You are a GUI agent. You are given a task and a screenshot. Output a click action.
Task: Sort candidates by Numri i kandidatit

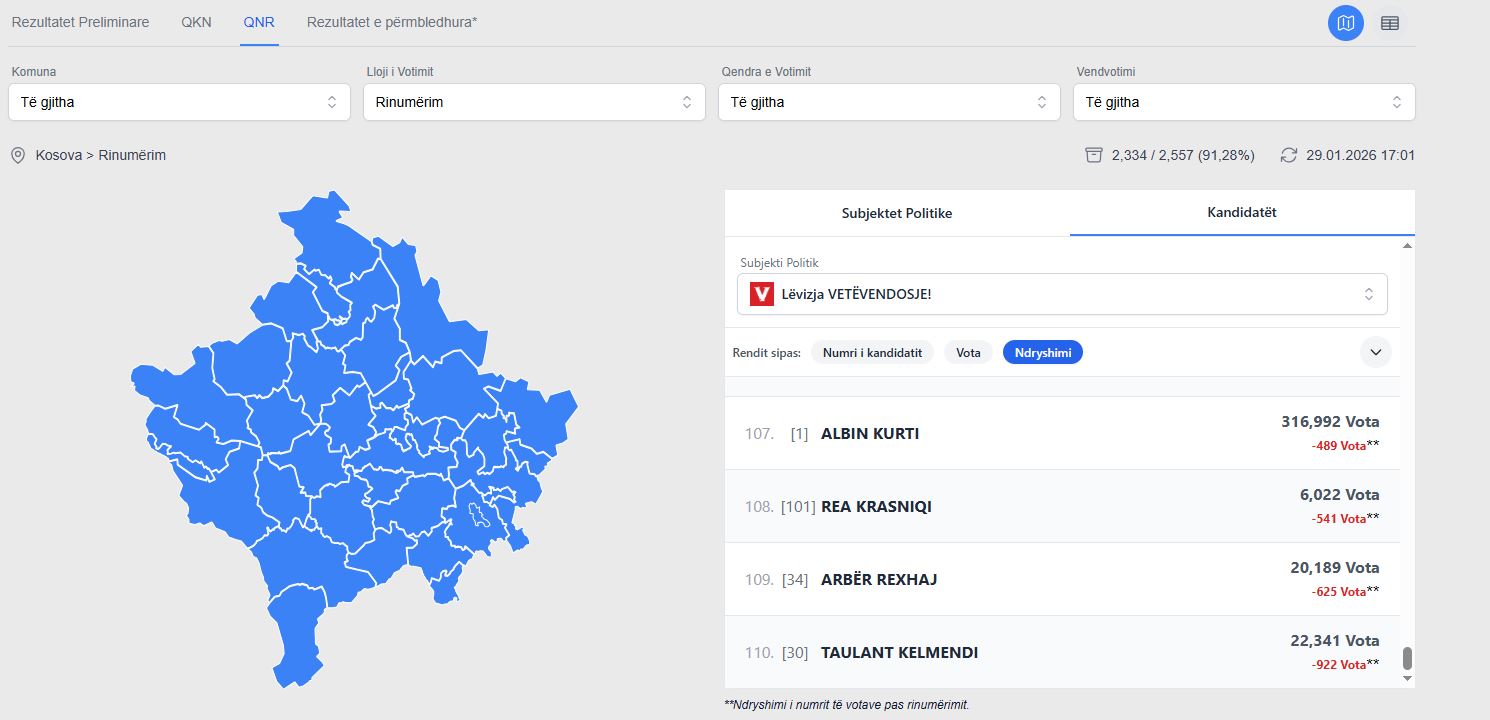coord(872,352)
